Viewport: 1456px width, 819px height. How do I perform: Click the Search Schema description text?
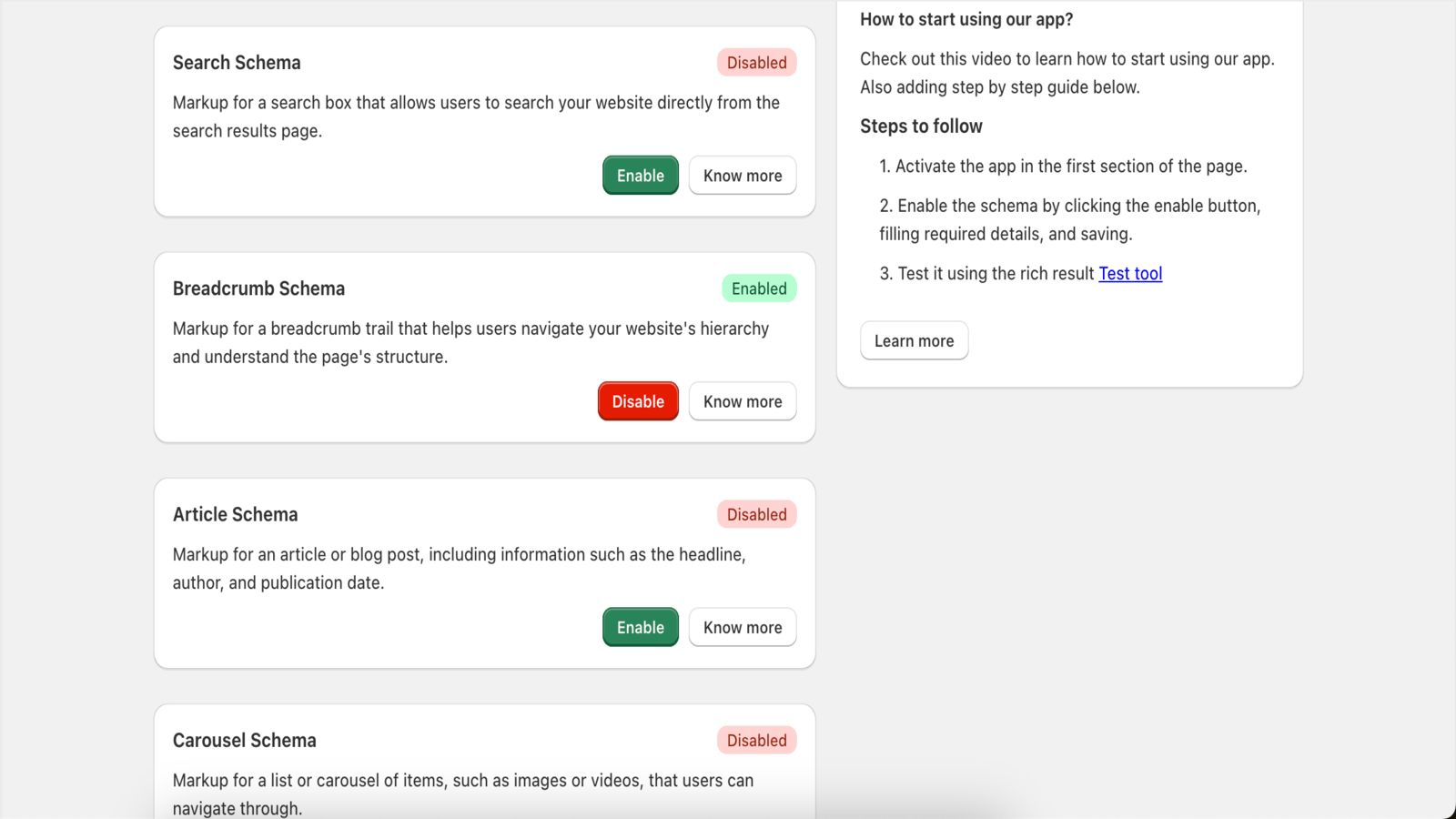coord(476,116)
